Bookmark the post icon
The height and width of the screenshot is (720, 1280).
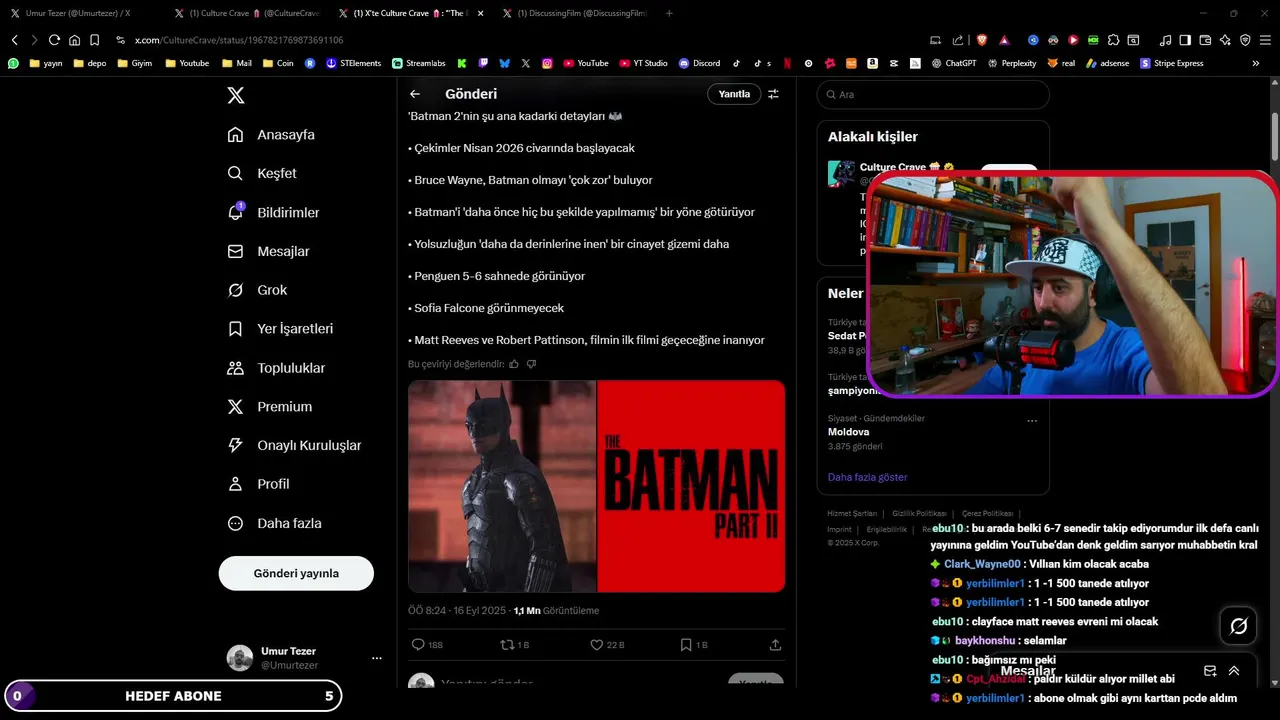pyautogui.click(x=693, y=645)
